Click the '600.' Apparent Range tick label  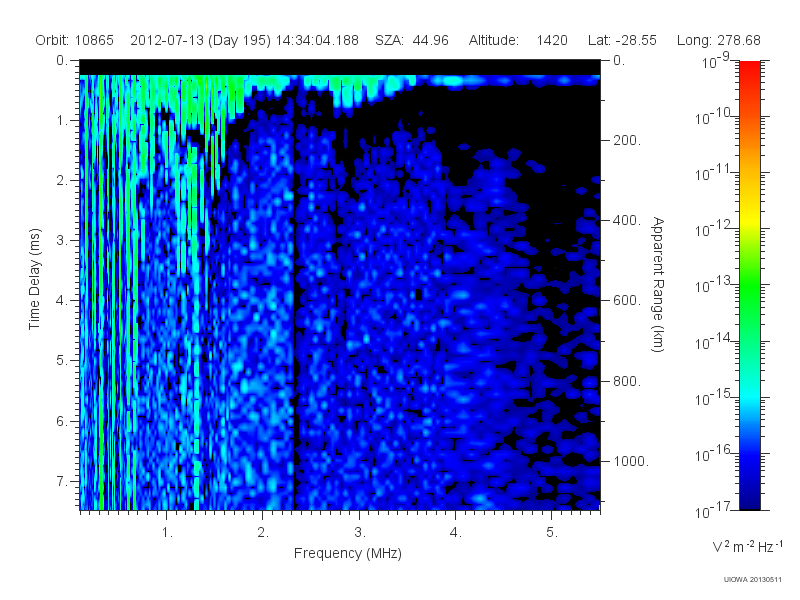[x=627, y=301]
